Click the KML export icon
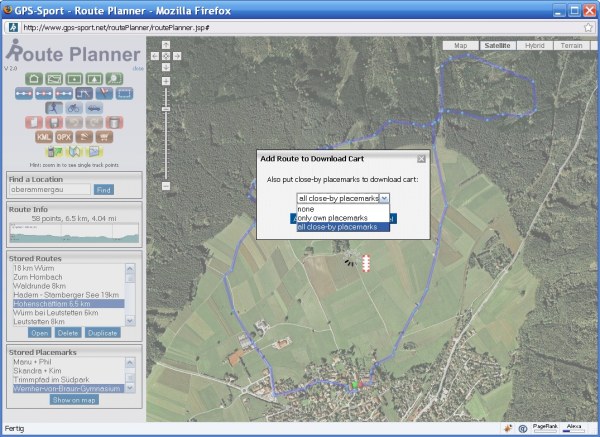The height and width of the screenshot is (437, 600). 44,136
